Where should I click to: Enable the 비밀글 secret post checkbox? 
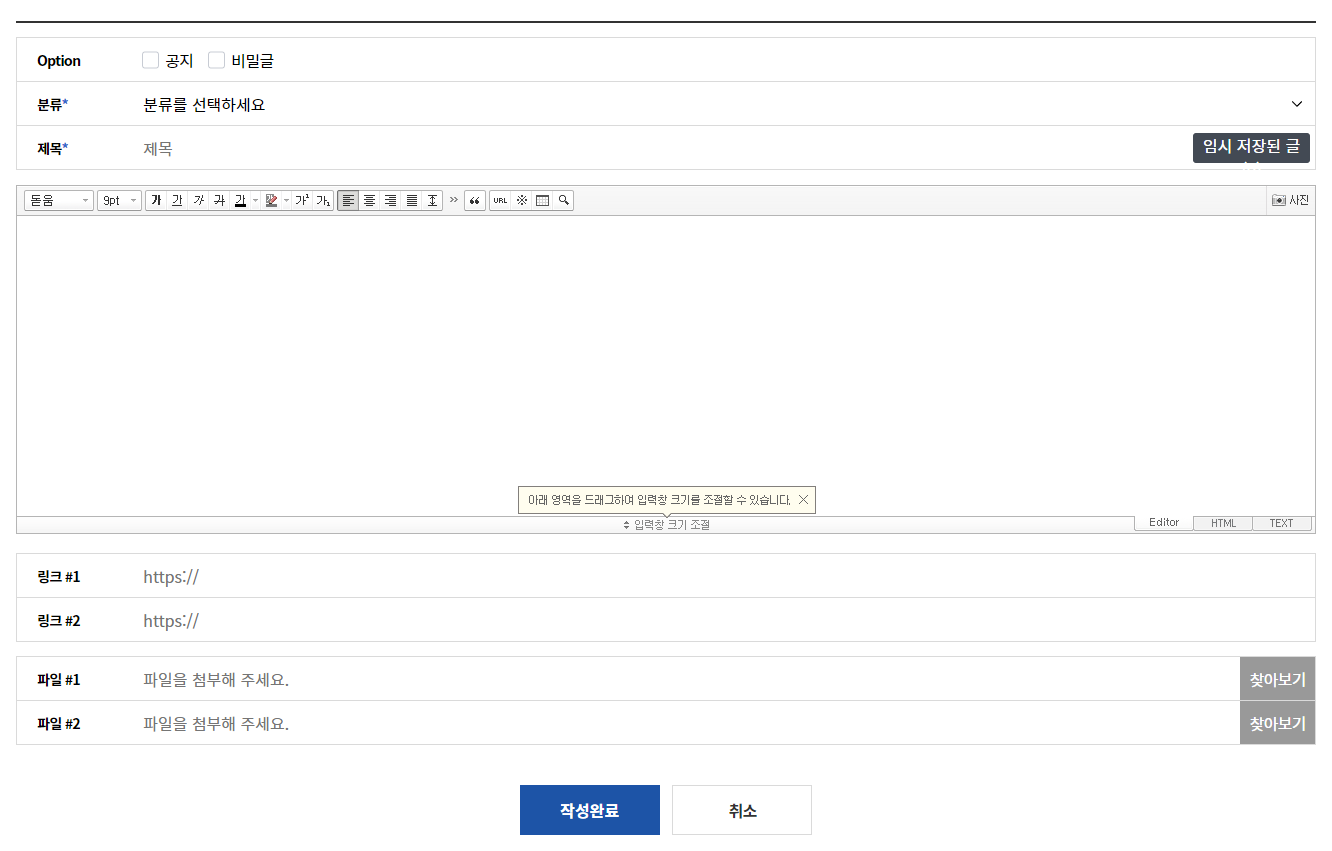coord(217,61)
